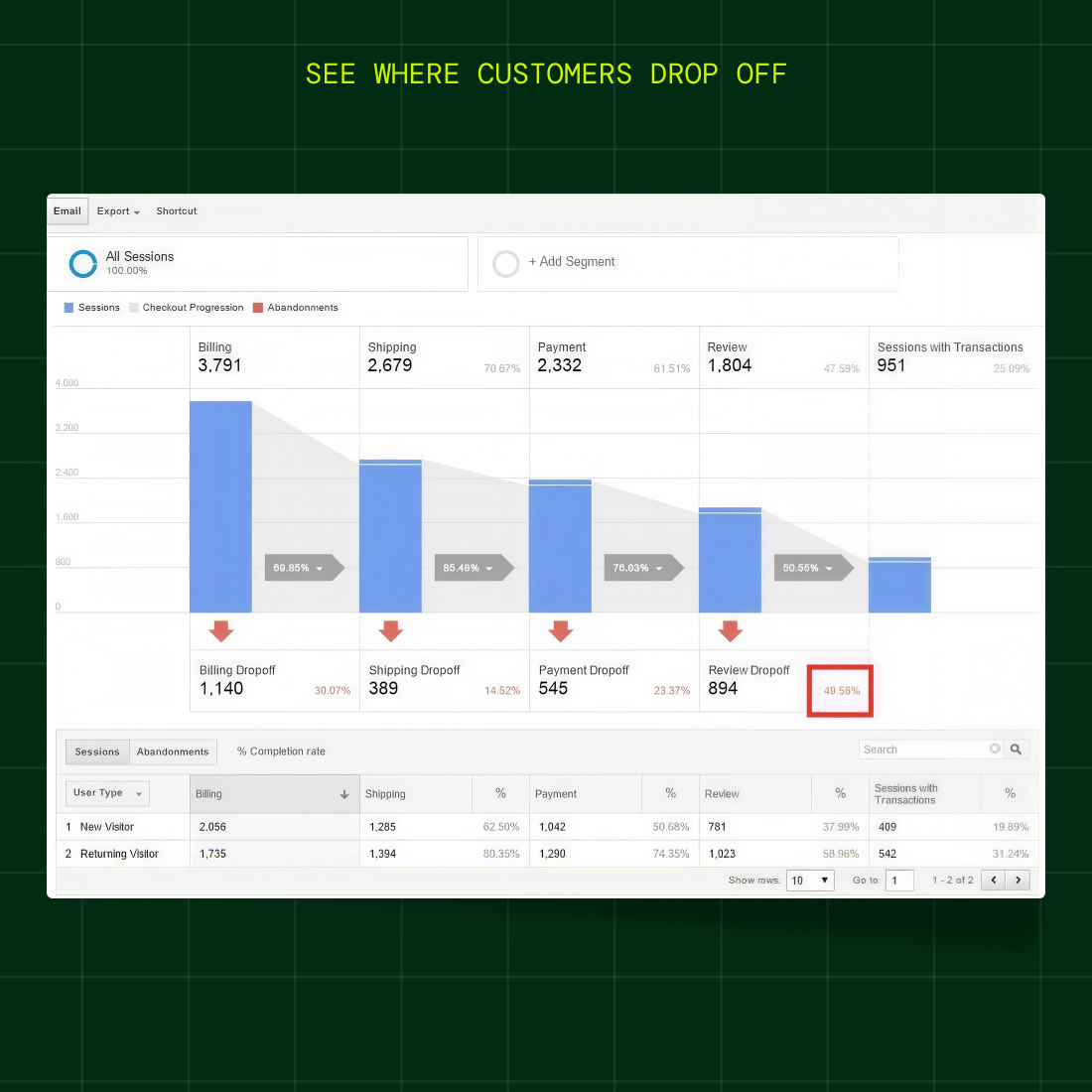The width and height of the screenshot is (1092, 1092).
Task: Go to the next page arrow
Action: pos(1018,881)
